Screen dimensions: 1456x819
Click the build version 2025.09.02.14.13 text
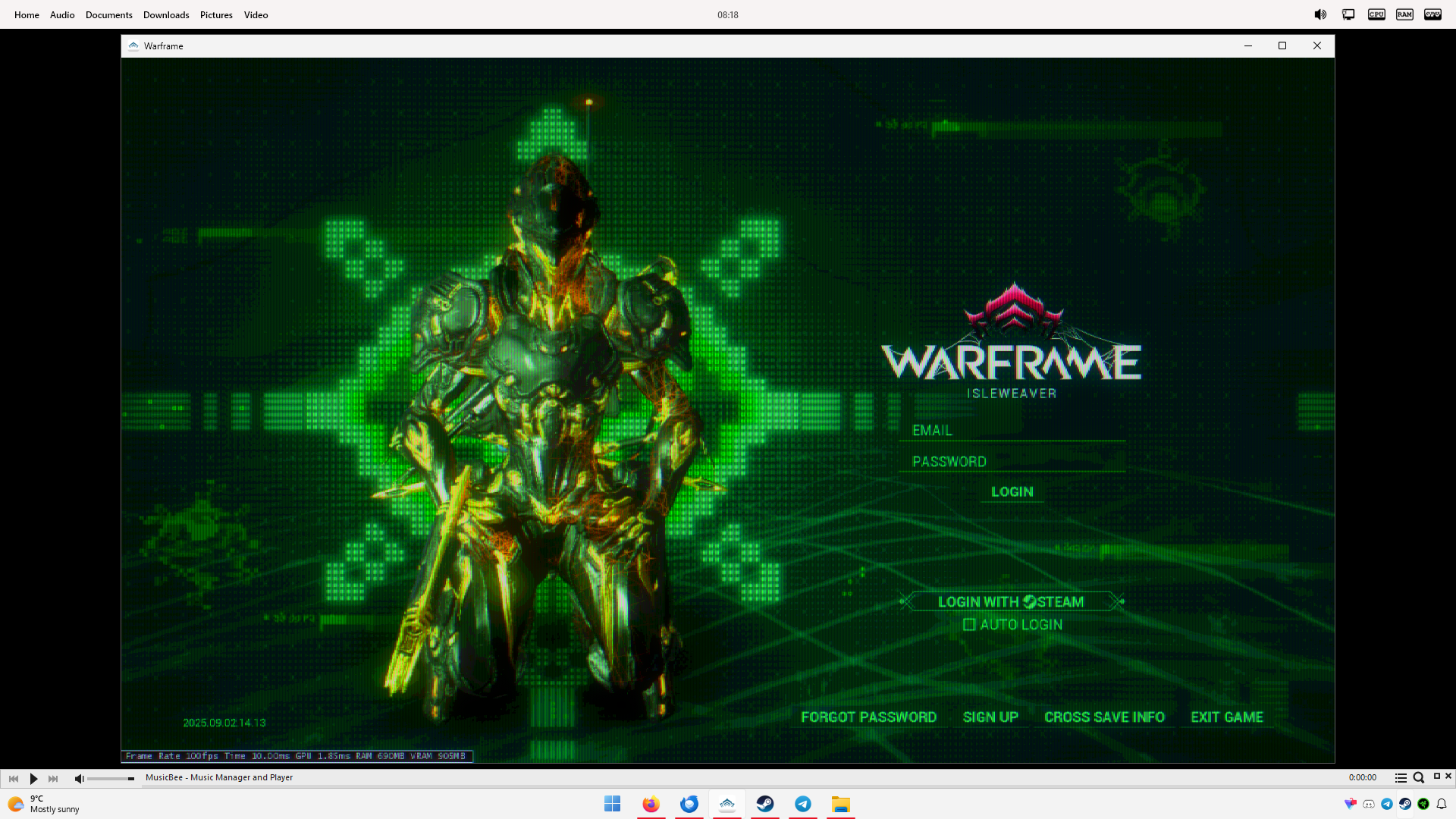pyautogui.click(x=224, y=723)
